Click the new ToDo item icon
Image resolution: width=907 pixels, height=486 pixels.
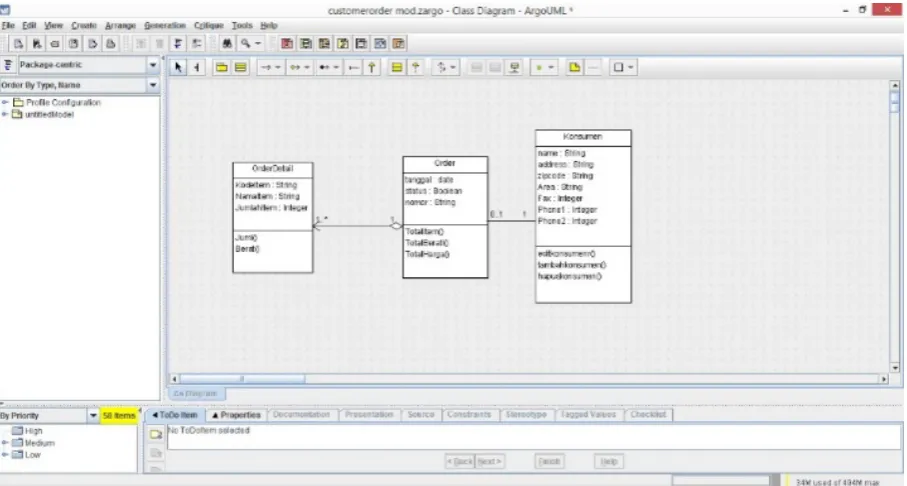point(156,434)
